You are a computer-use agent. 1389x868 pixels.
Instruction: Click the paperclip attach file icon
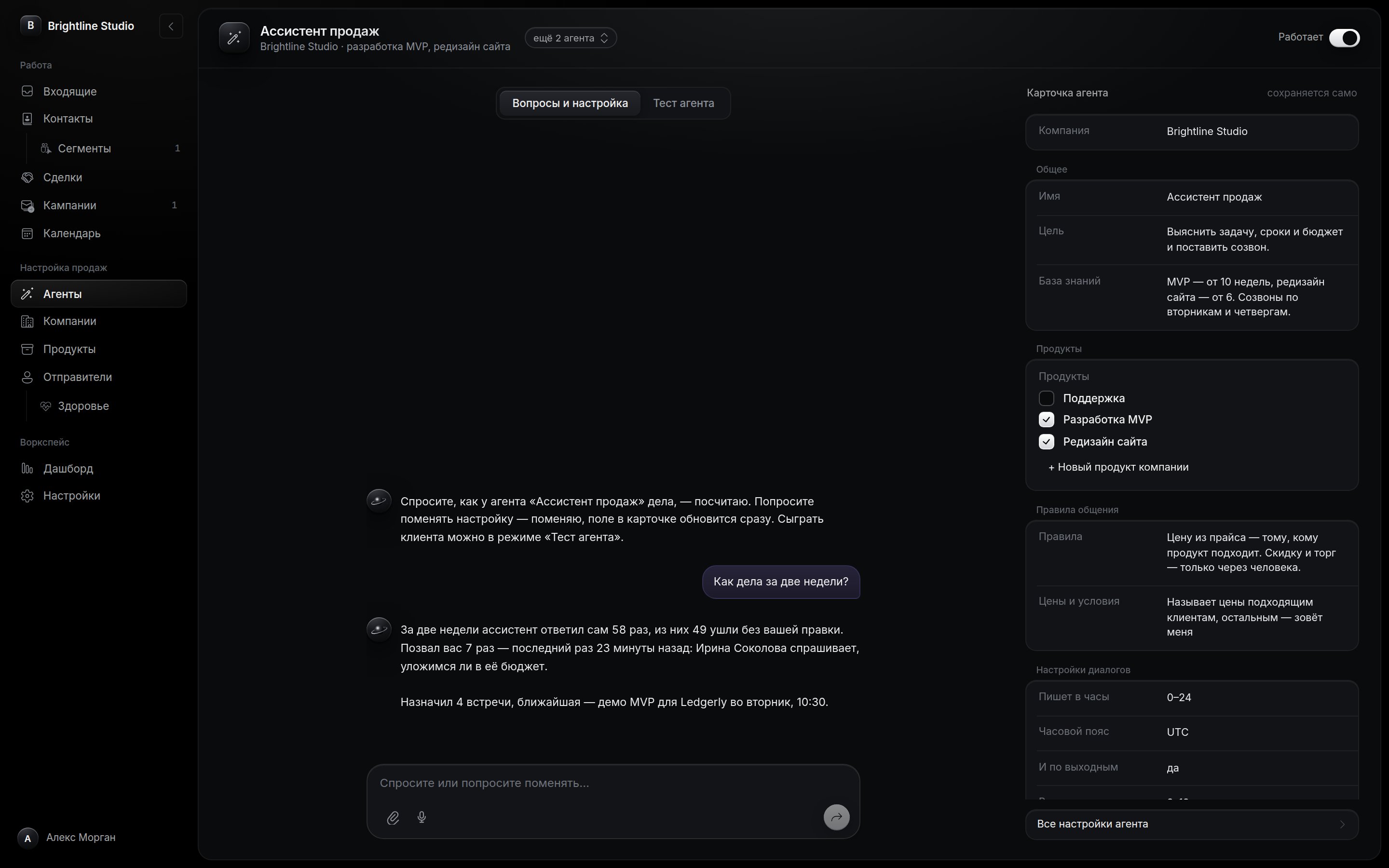pos(393,817)
